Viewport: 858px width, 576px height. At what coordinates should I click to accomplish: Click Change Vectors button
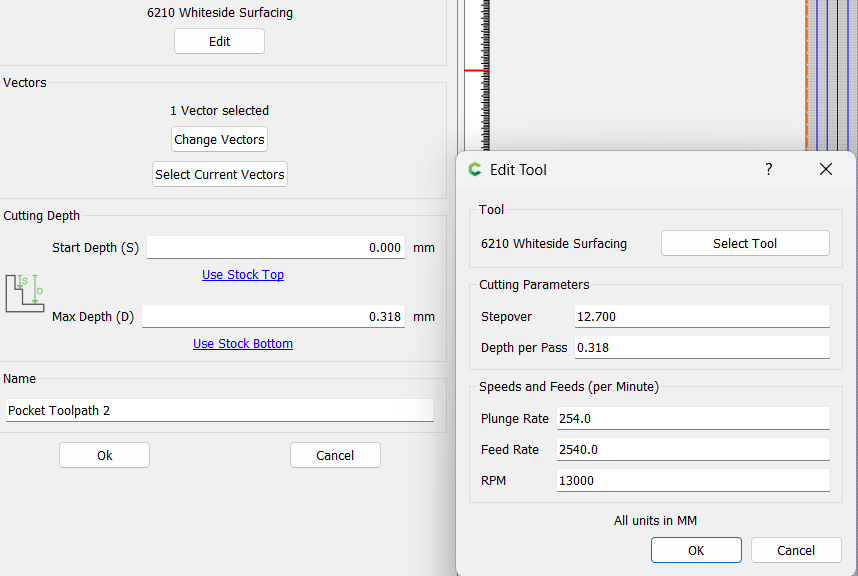tap(219, 139)
